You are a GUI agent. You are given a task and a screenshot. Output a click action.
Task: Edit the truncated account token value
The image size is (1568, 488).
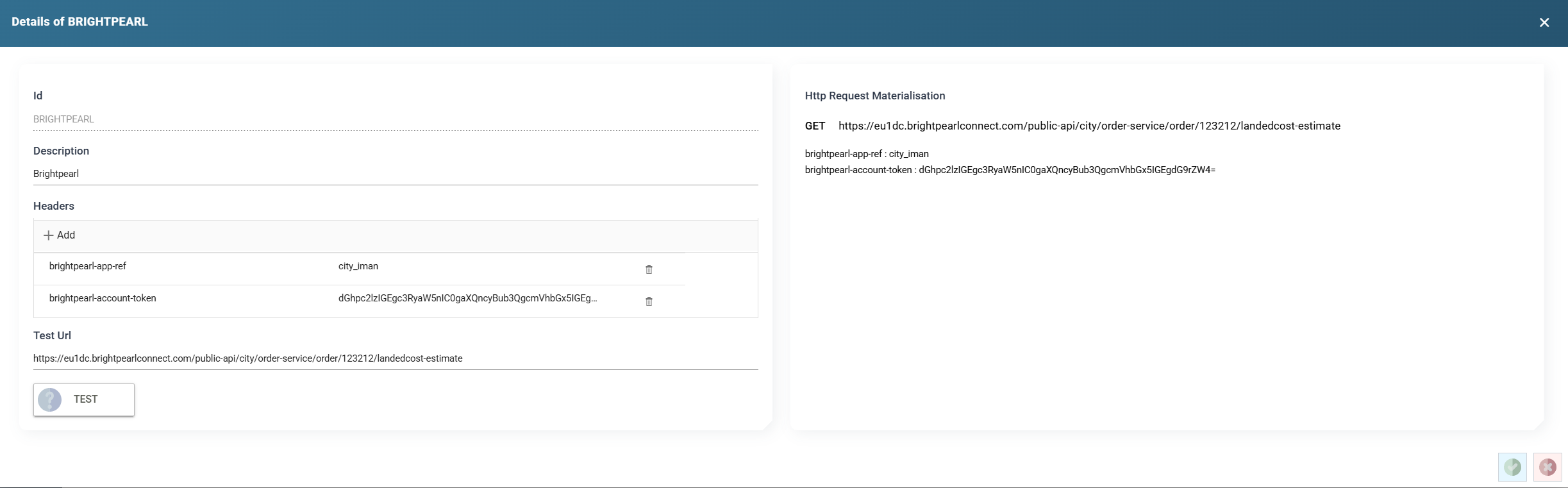[x=467, y=298]
